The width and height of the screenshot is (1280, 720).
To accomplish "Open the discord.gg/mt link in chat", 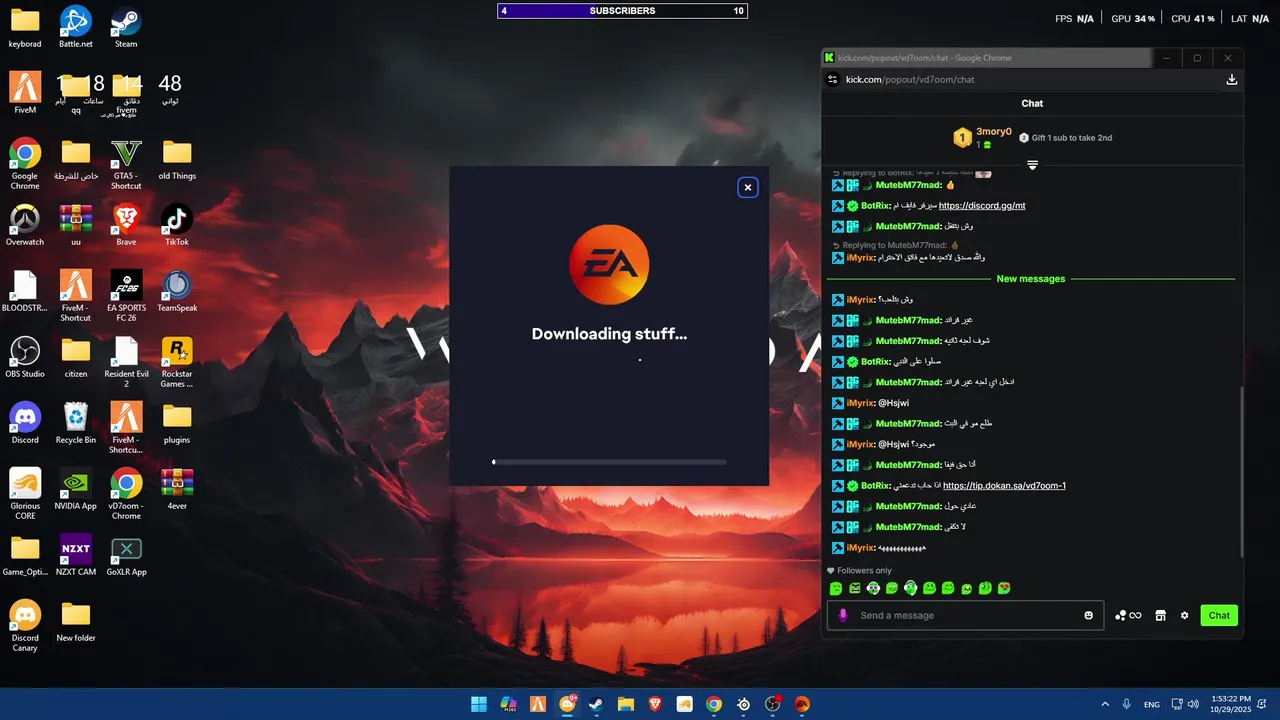I will [x=982, y=206].
